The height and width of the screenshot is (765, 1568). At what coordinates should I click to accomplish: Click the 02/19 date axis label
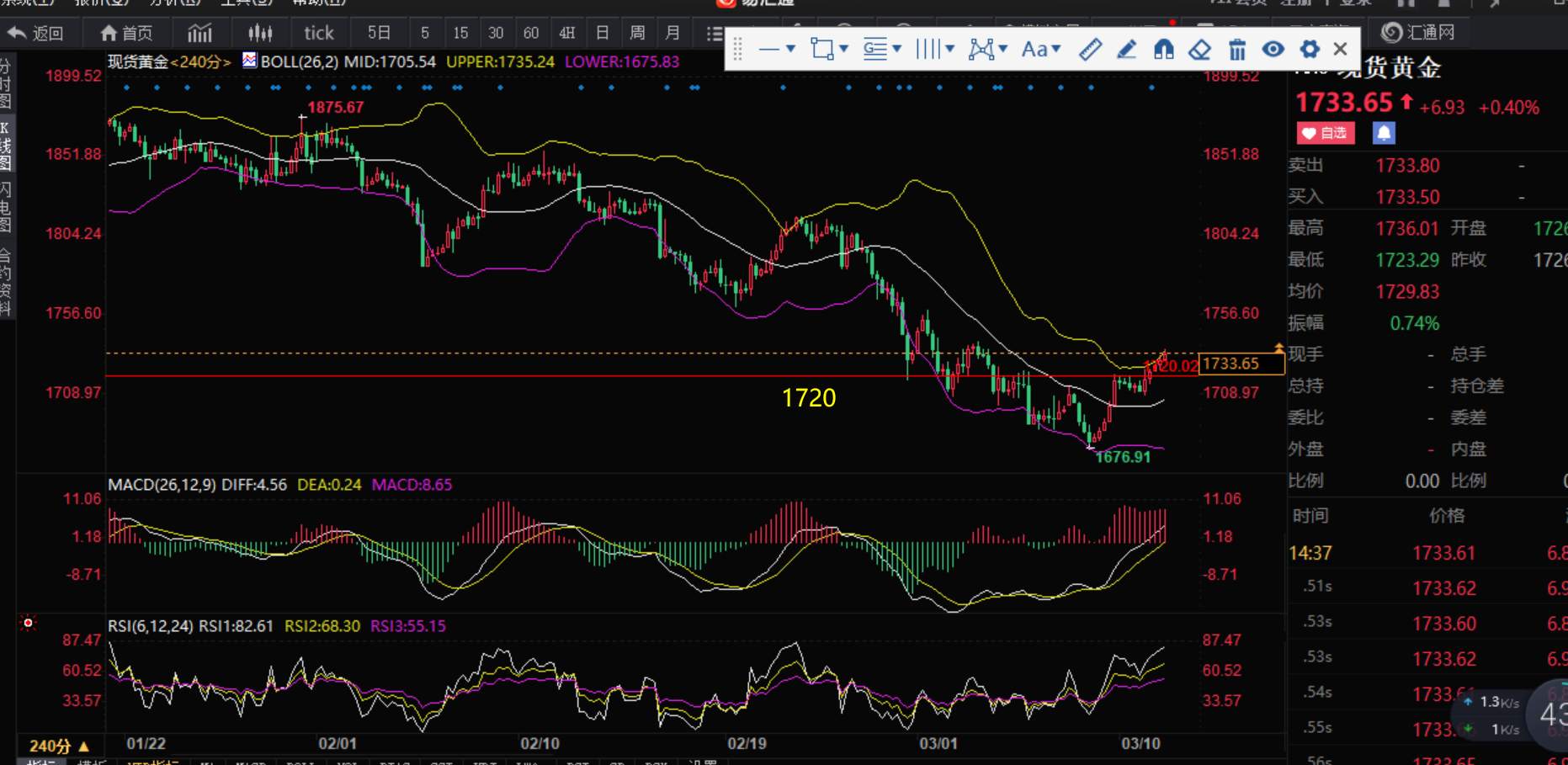[747, 743]
